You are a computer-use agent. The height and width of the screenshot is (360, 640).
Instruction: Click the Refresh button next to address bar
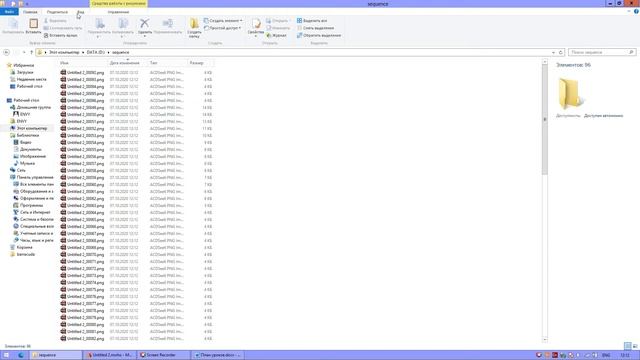point(560,52)
